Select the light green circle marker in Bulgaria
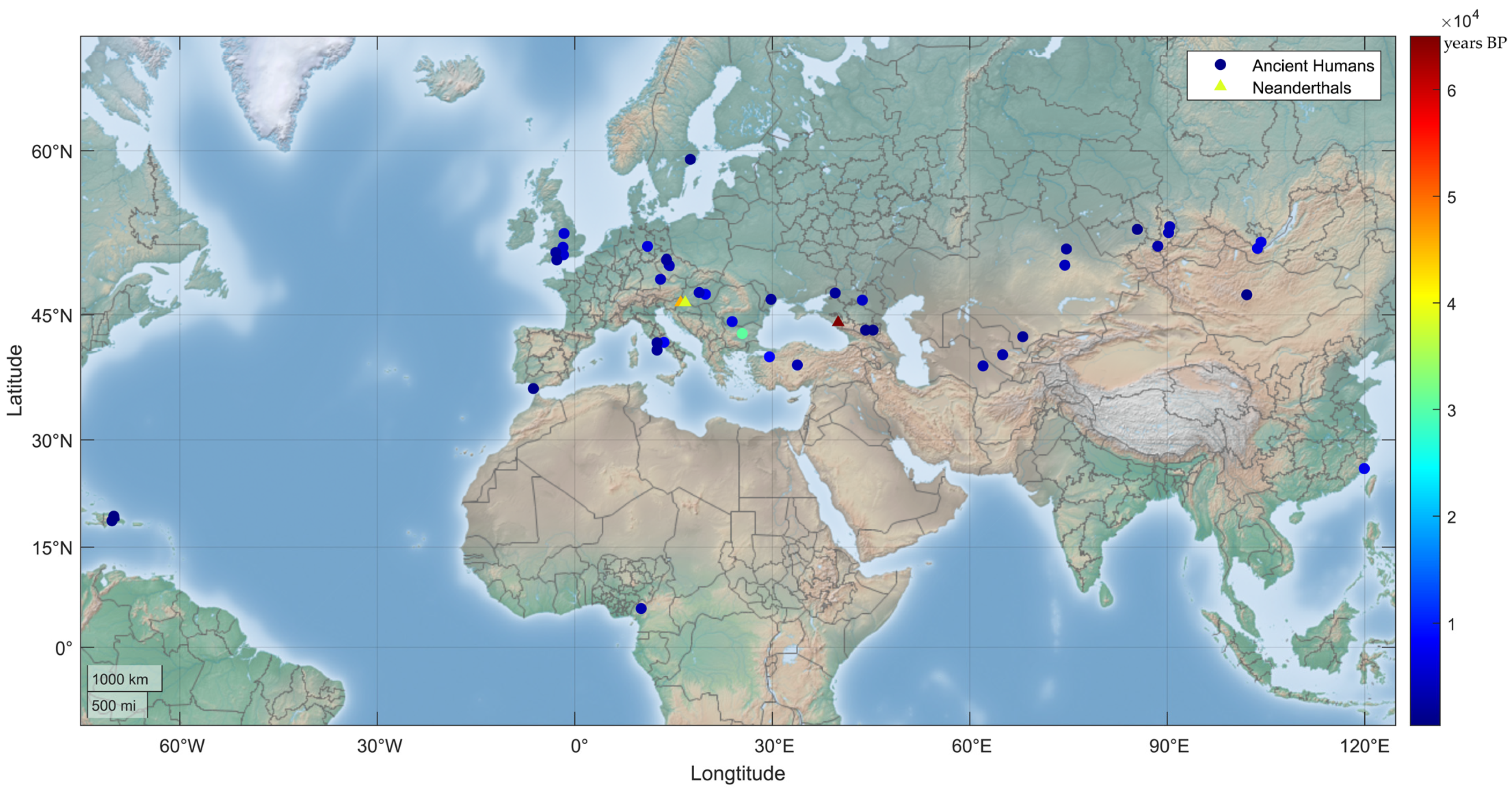Image resolution: width=1512 pixels, height=792 pixels. click(x=742, y=333)
